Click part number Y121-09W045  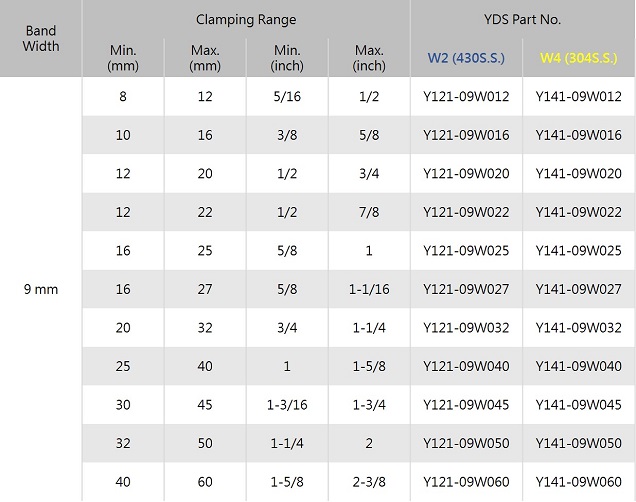pos(466,405)
